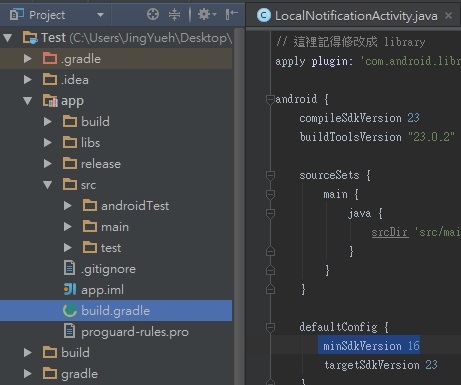The height and width of the screenshot is (385, 461).
Task: Collapse the main block fold marker
Action: click(x=270, y=194)
